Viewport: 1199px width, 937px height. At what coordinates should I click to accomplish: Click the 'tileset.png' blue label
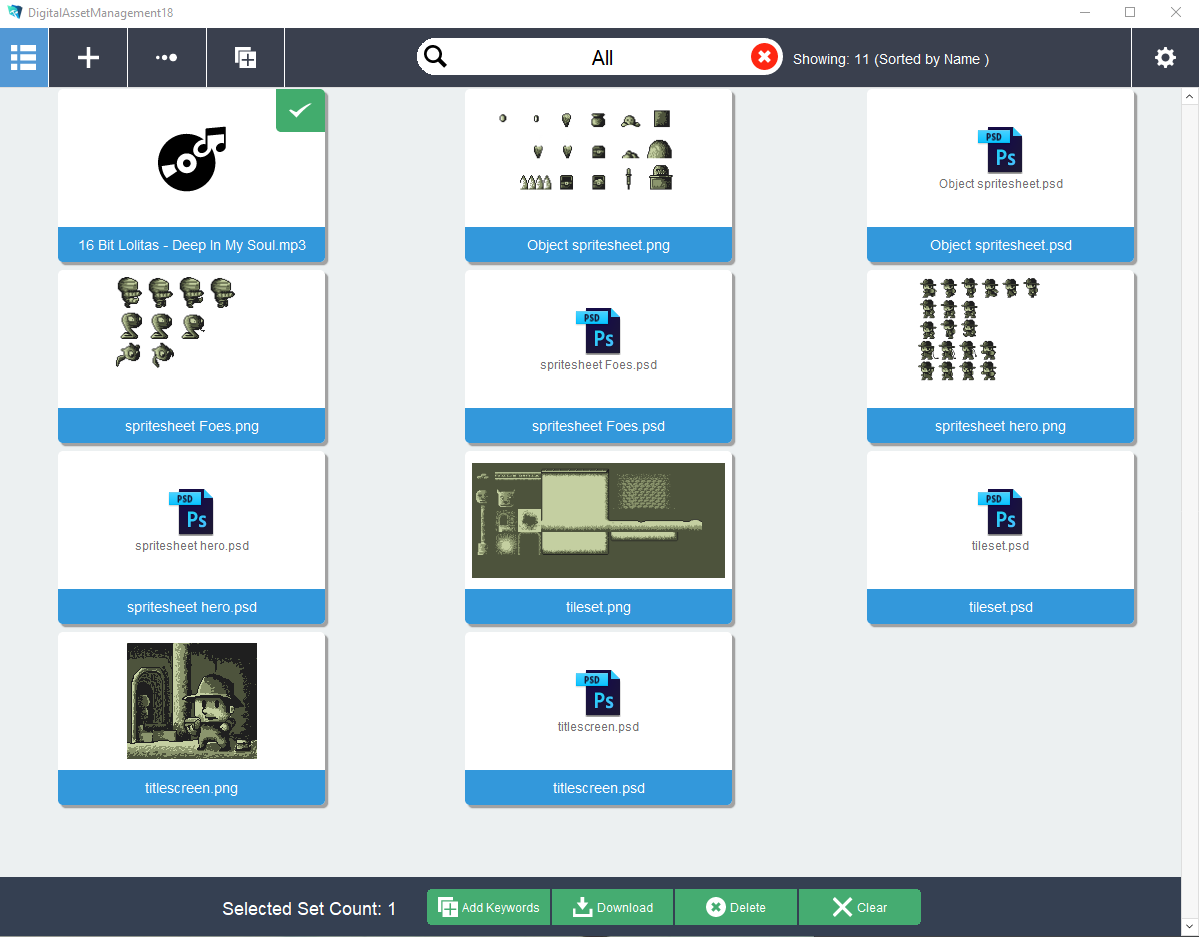(x=598, y=607)
